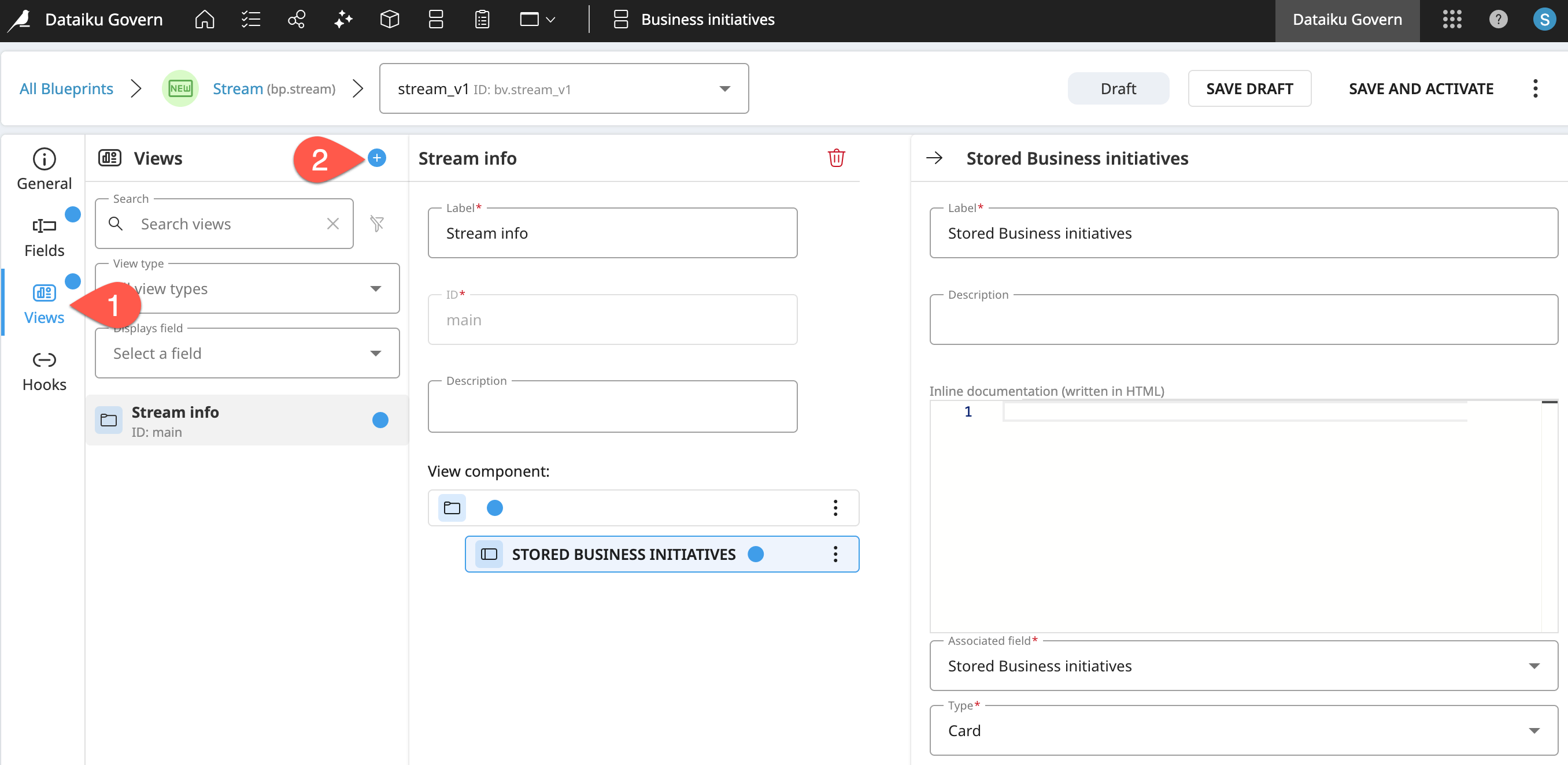1568x765 pixels.
Task: Toggle the blue dot next to the folder component
Action: [495, 507]
